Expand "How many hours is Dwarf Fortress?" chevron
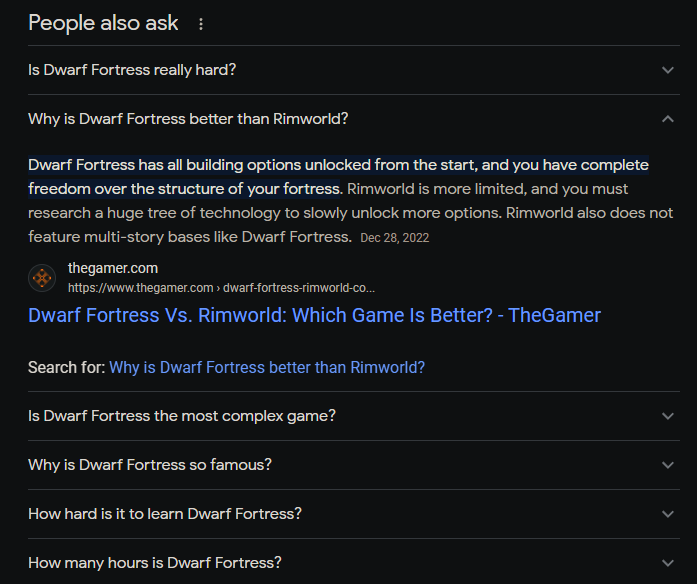The image size is (697, 584). click(668, 563)
